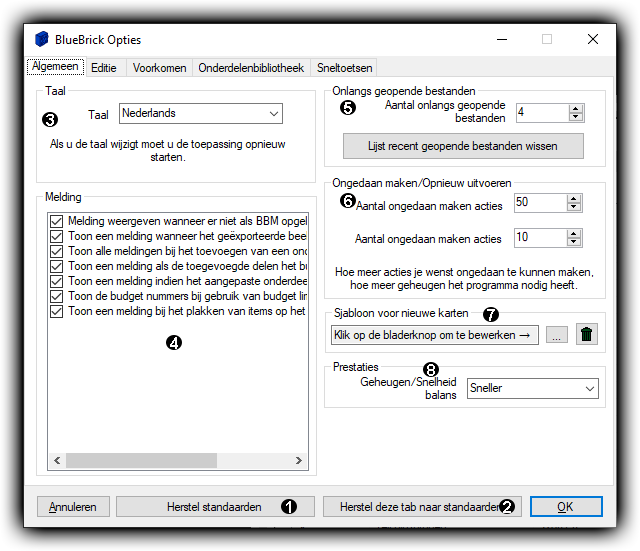Open the Onderdelenbibliotheek tab
Viewport: 640px width, 551px height.
pos(251,68)
